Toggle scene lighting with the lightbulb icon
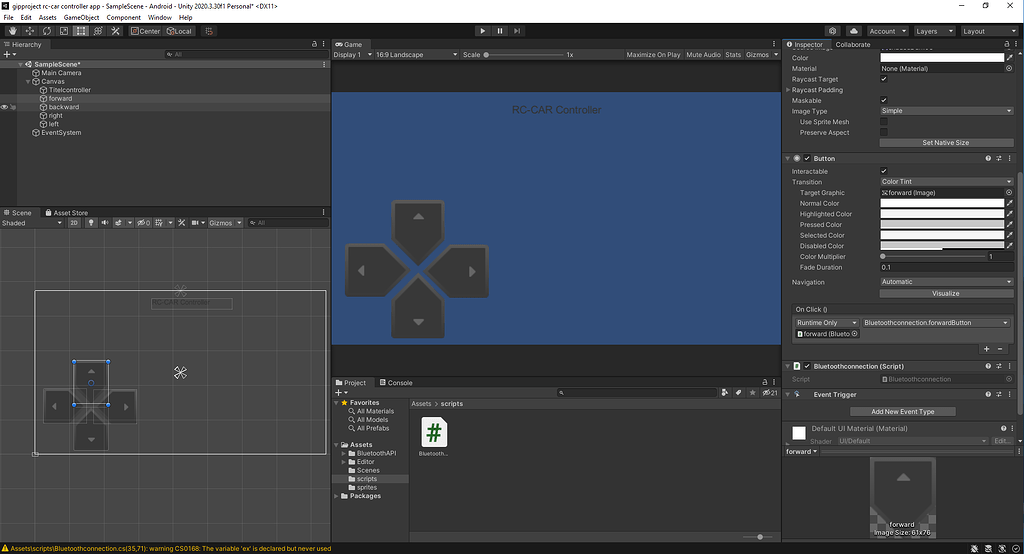The height and width of the screenshot is (554, 1024). tap(92, 223)
